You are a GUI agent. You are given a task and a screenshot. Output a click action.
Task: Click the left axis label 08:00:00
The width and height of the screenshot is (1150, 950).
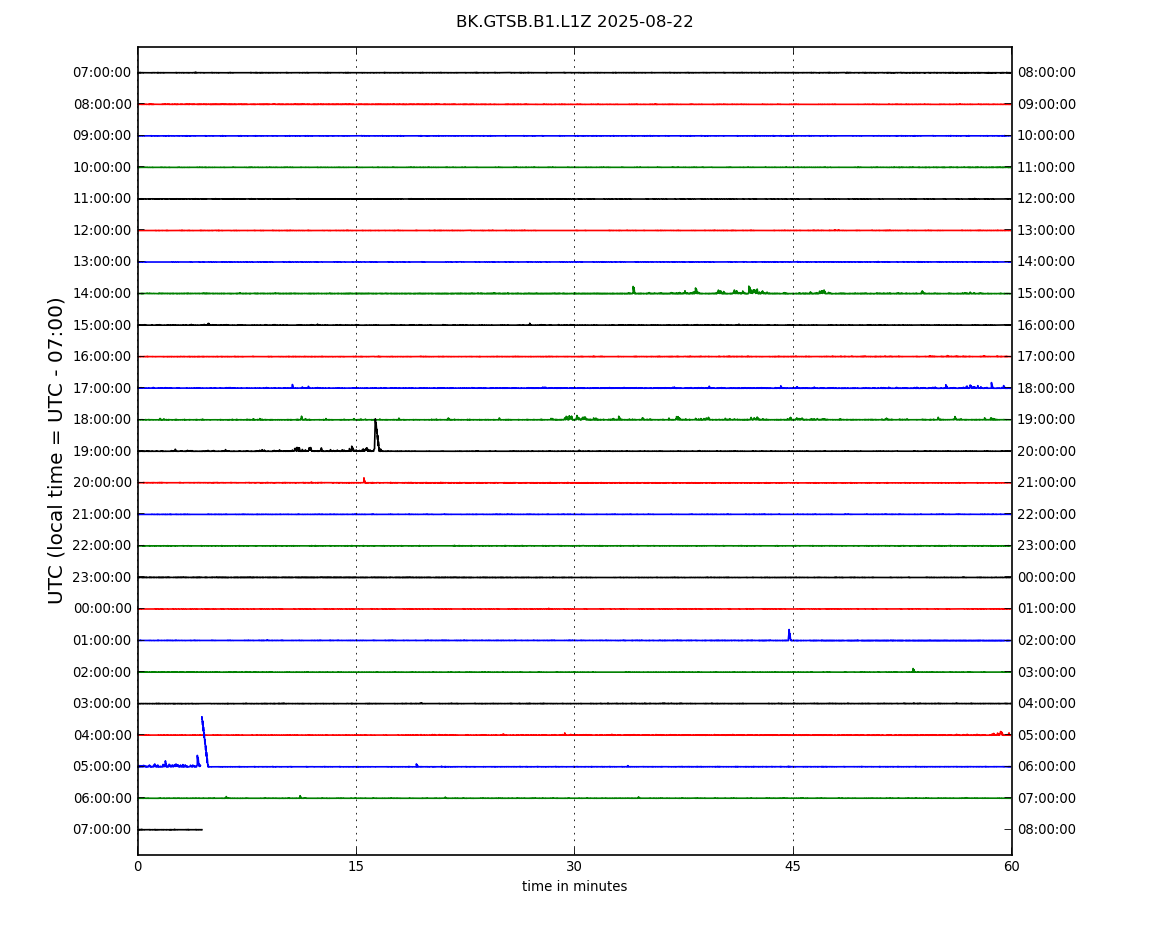102,104
